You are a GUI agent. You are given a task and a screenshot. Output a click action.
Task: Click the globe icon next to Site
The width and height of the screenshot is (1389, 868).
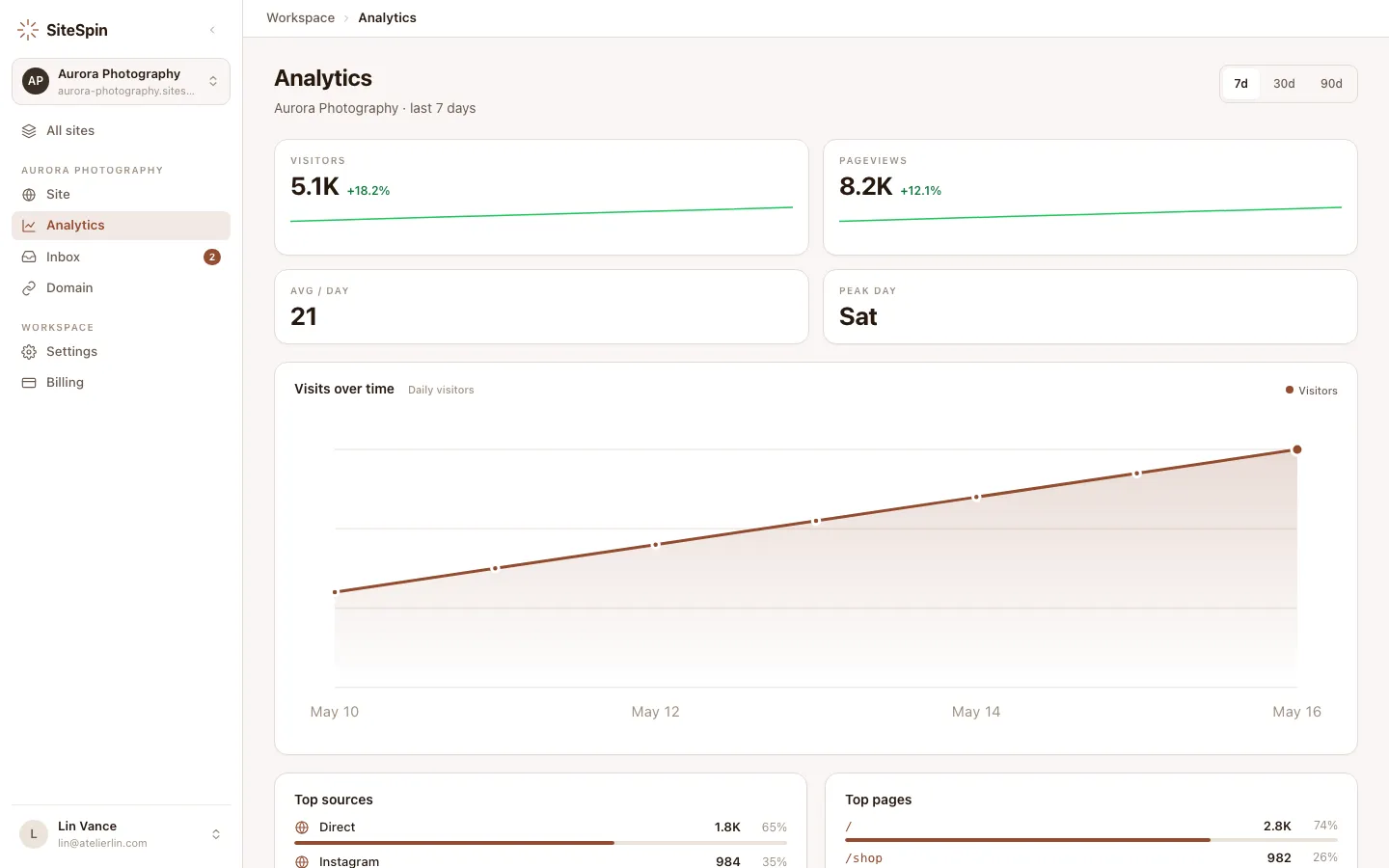pos(29,195)
